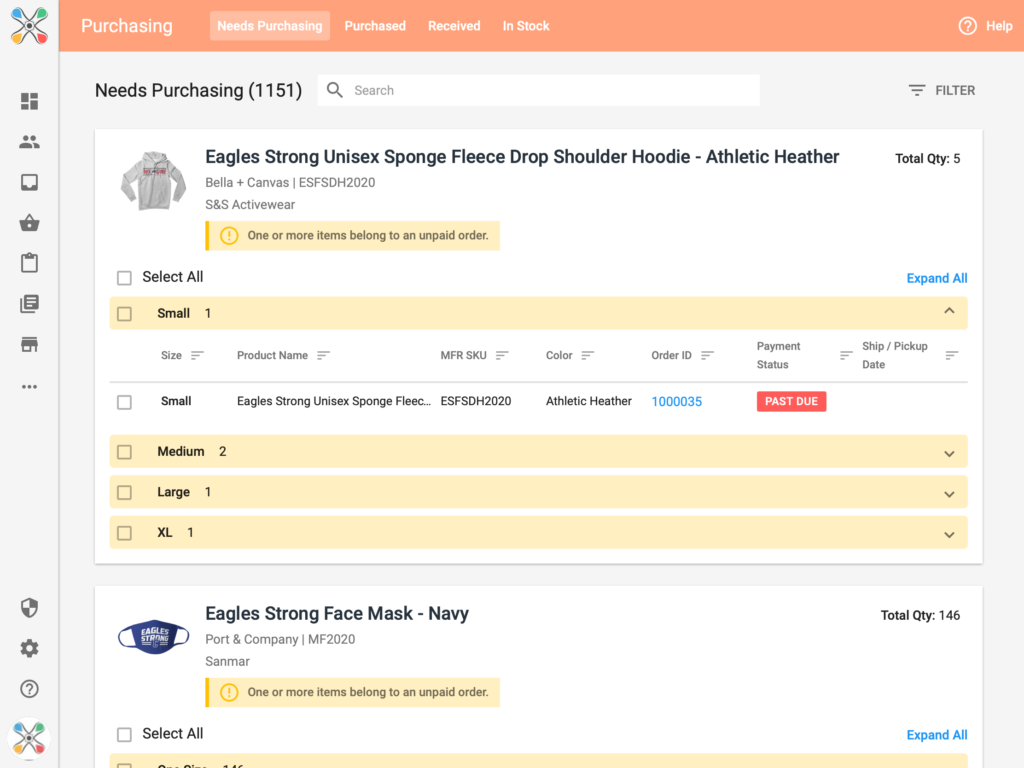Click the user avatar logo at sidebar bottom

point(29,739)
